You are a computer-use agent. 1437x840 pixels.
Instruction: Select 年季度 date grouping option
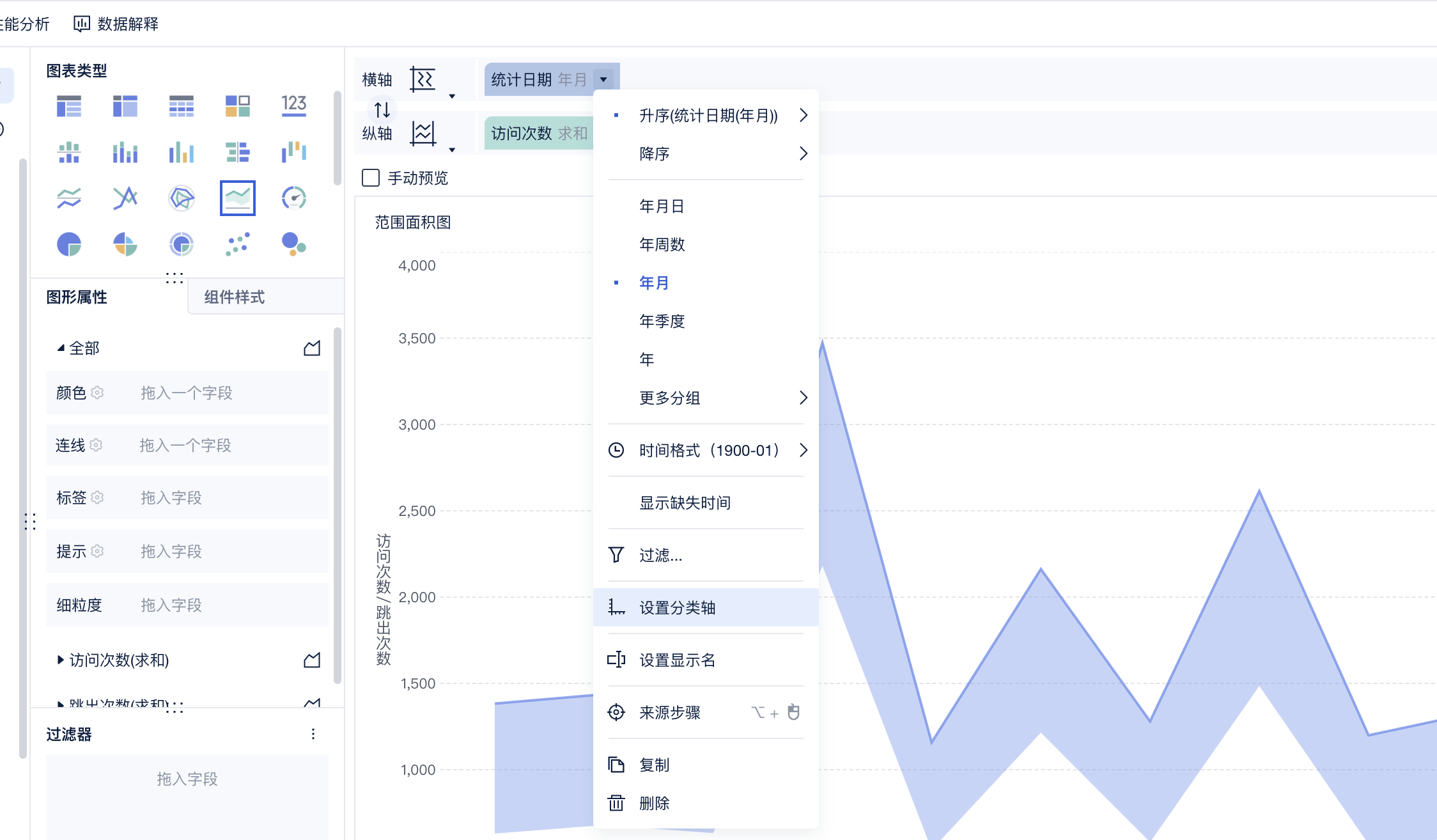pos(662,321)
